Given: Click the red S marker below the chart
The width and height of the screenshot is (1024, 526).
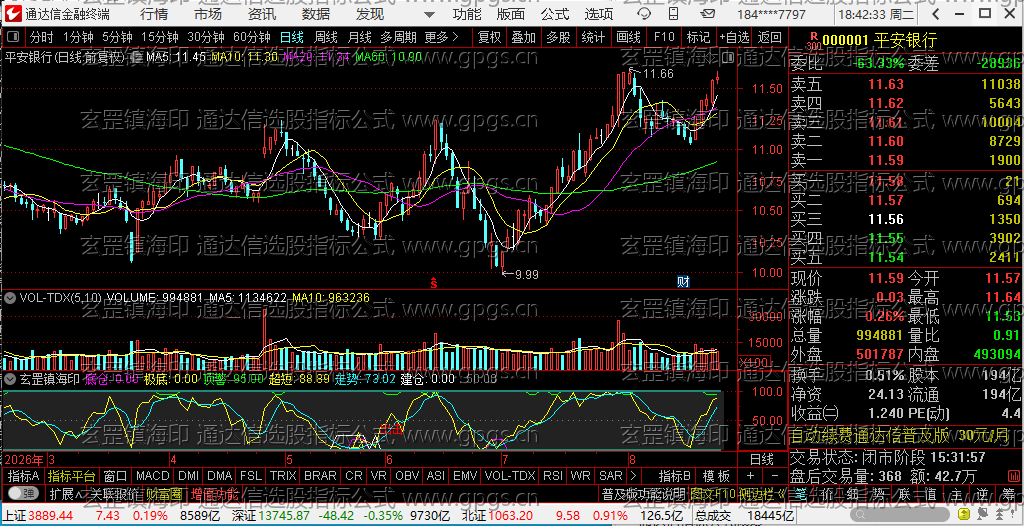Looking at the screenshot, I should 433,282.
